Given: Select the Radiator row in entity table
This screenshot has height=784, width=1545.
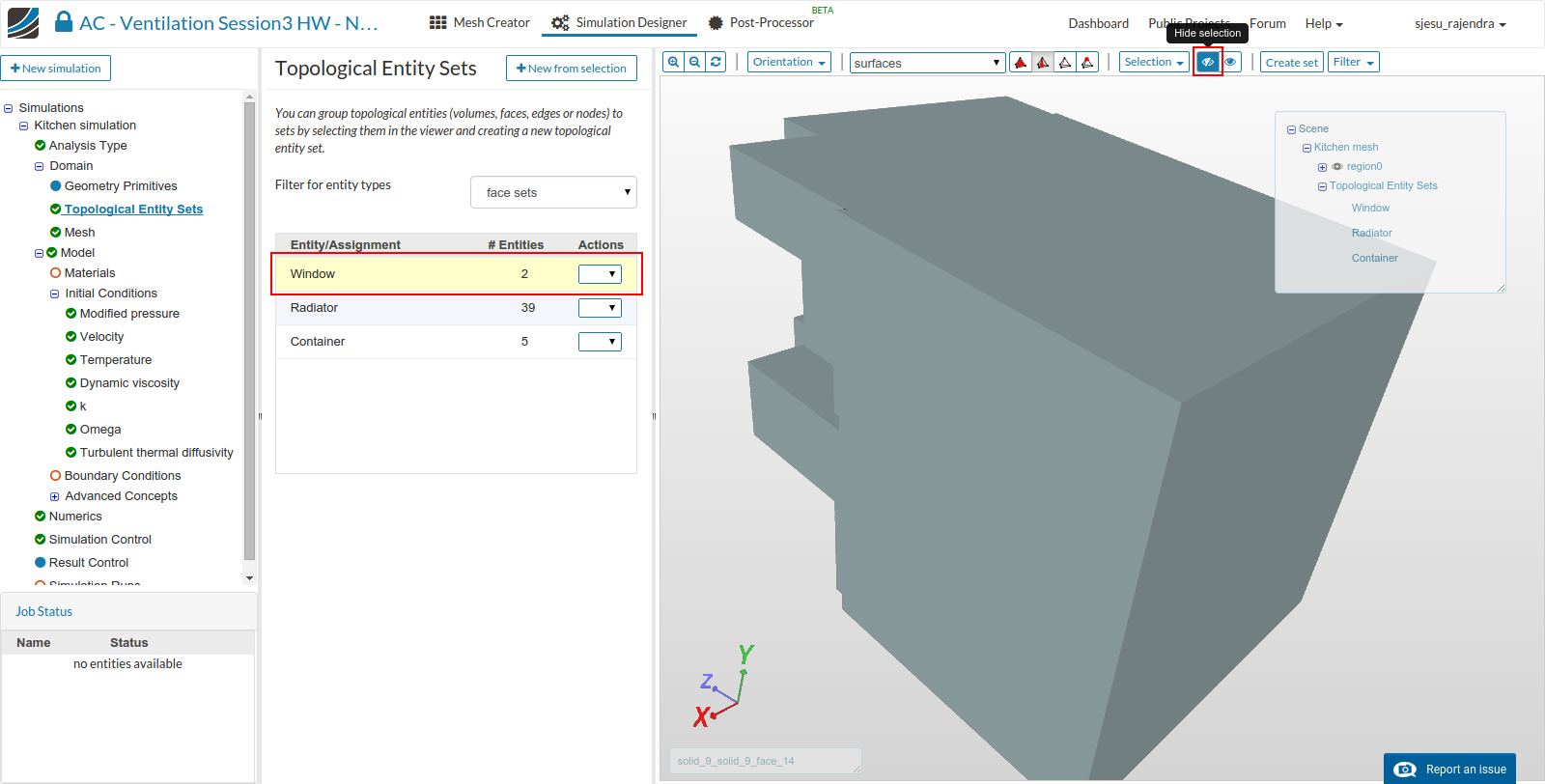Looking at the screenshot, I should pyautogui.click(x=456, y=308).
